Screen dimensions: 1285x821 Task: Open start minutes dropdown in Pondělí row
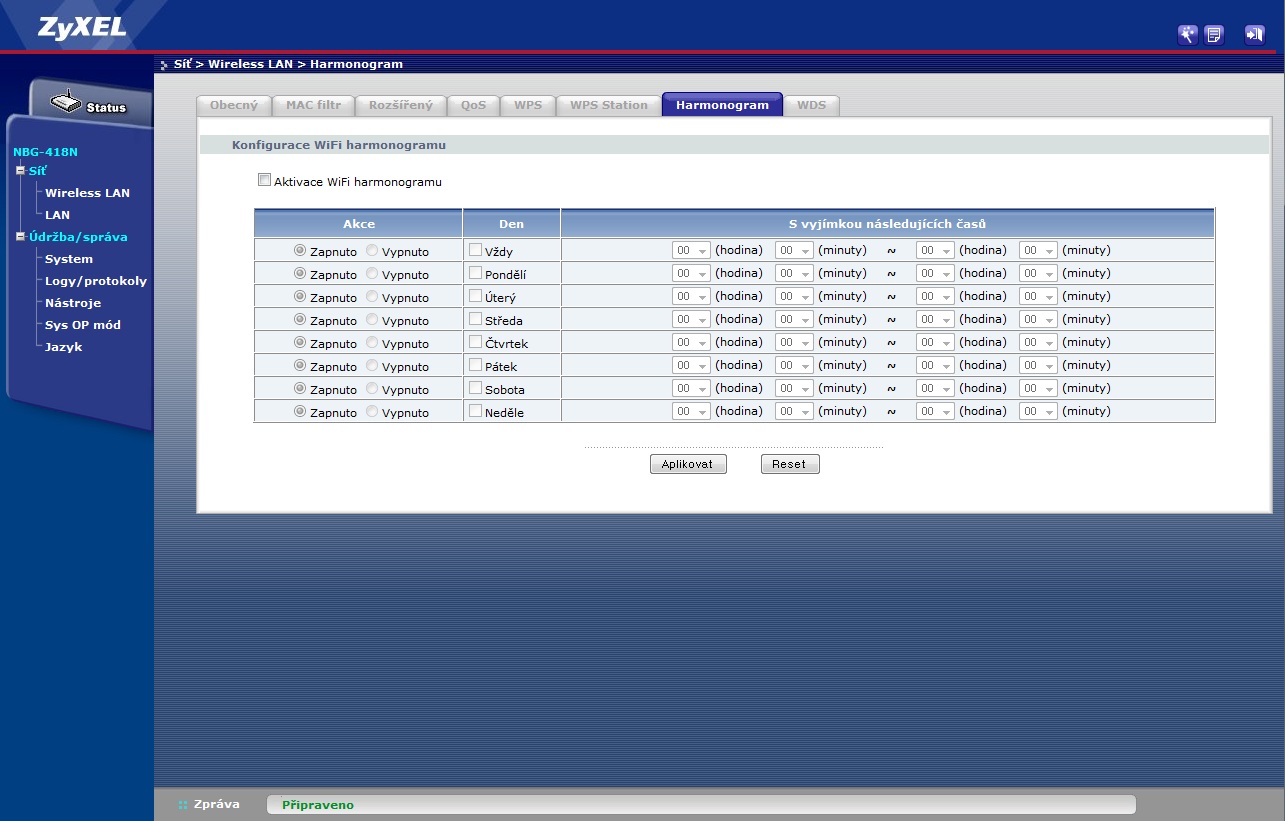[794, 274]
